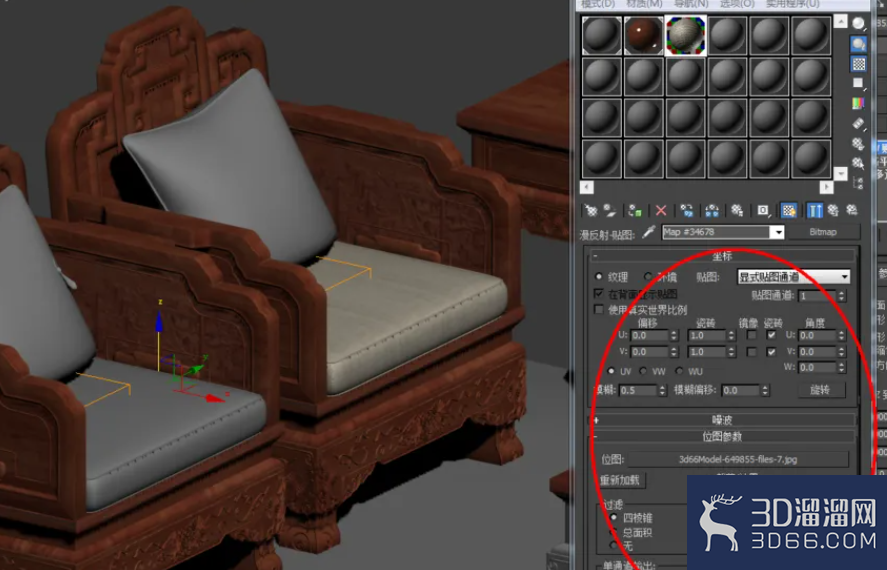
Task: Select the first gray sample slot
Action: (x=602, y=35)
